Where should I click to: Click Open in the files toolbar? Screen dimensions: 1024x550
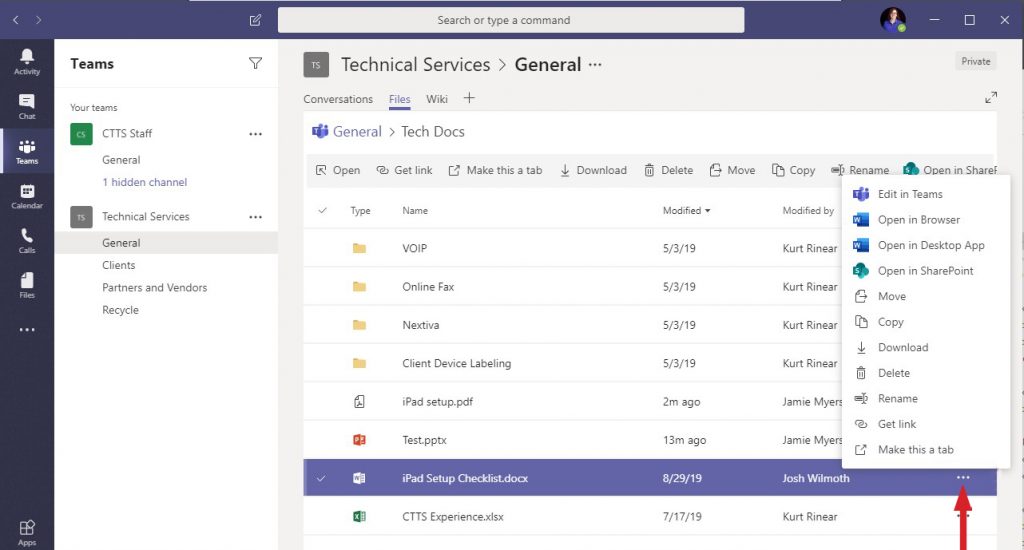coord(338,170)
